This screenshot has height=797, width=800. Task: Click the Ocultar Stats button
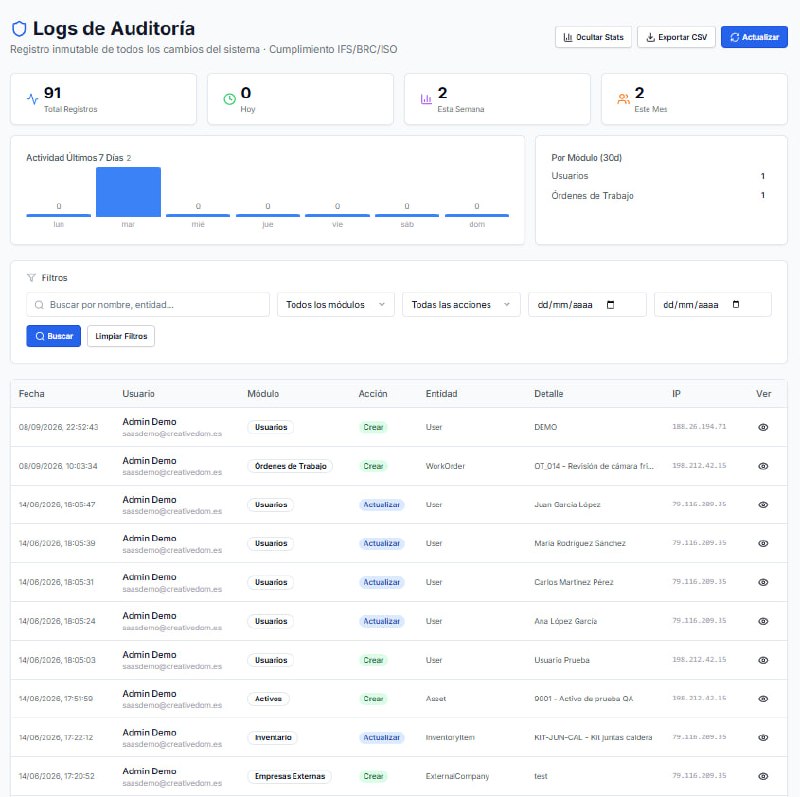coord(593,37)
